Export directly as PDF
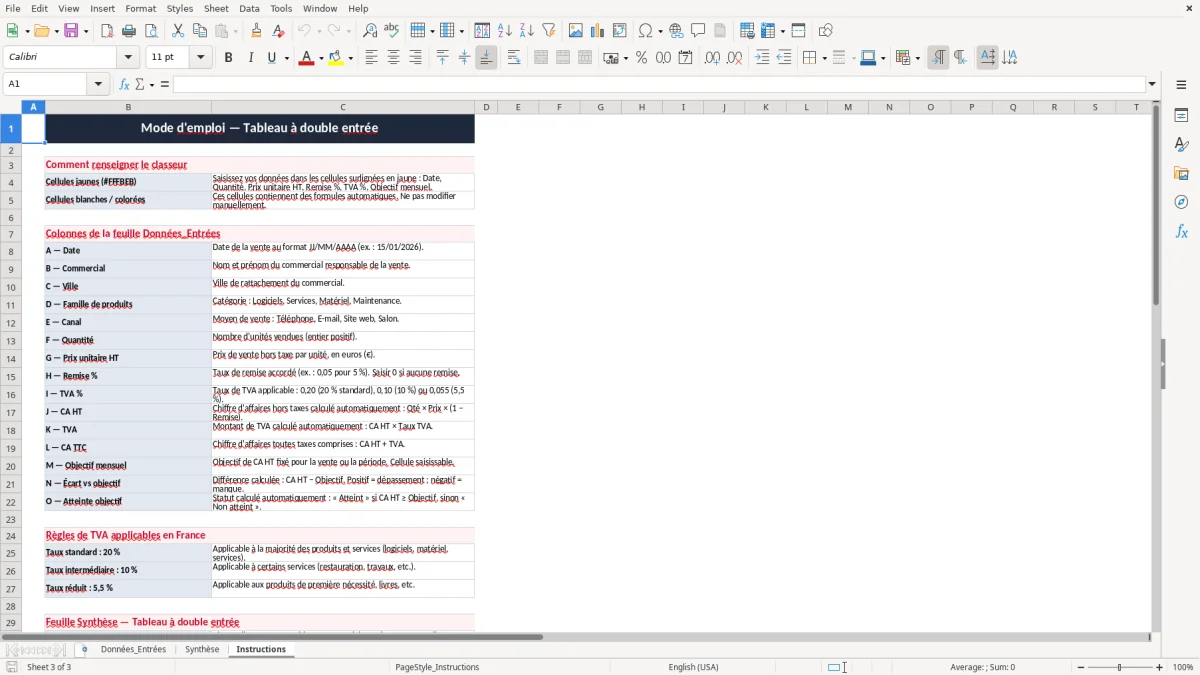1200x675 pixels. pyautogui.click(x=107, y=31)
